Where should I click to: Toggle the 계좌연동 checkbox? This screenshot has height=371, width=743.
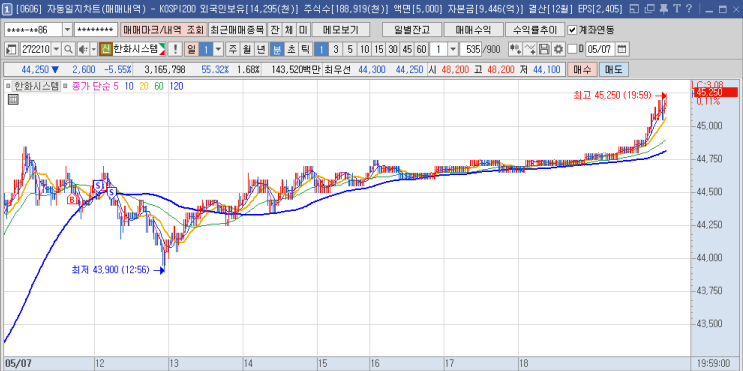pyautogui.click(x=572, y=30)
